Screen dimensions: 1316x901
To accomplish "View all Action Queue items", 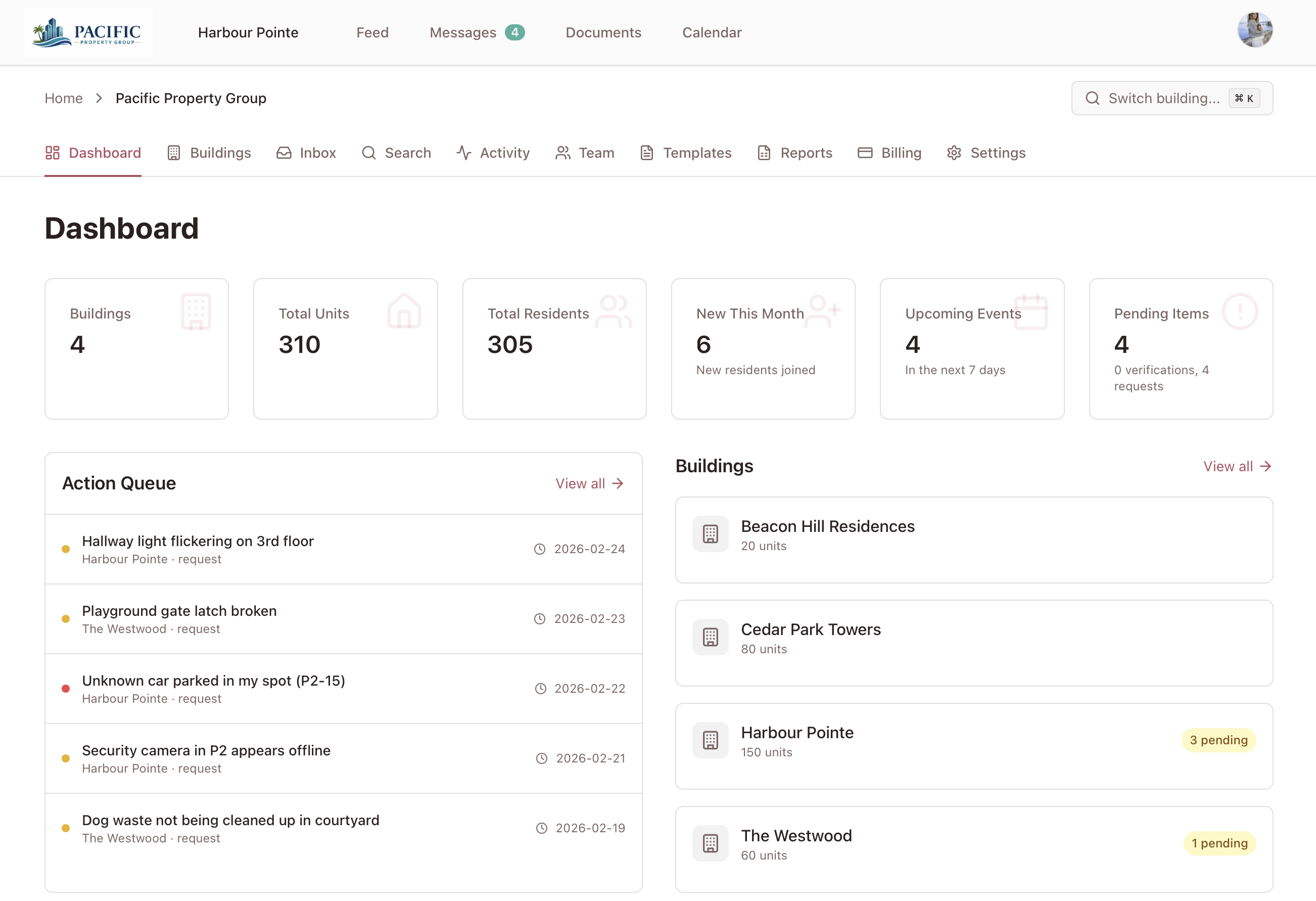I will point(589,483).
